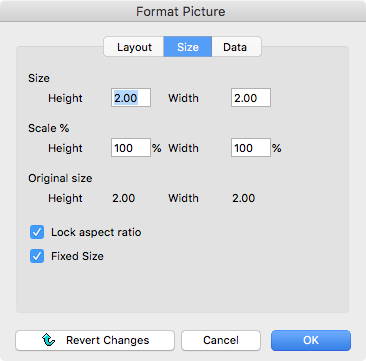The image size is (366, 361).
Task: Confirm with the OK button
Action: click(x=311, y=340)
